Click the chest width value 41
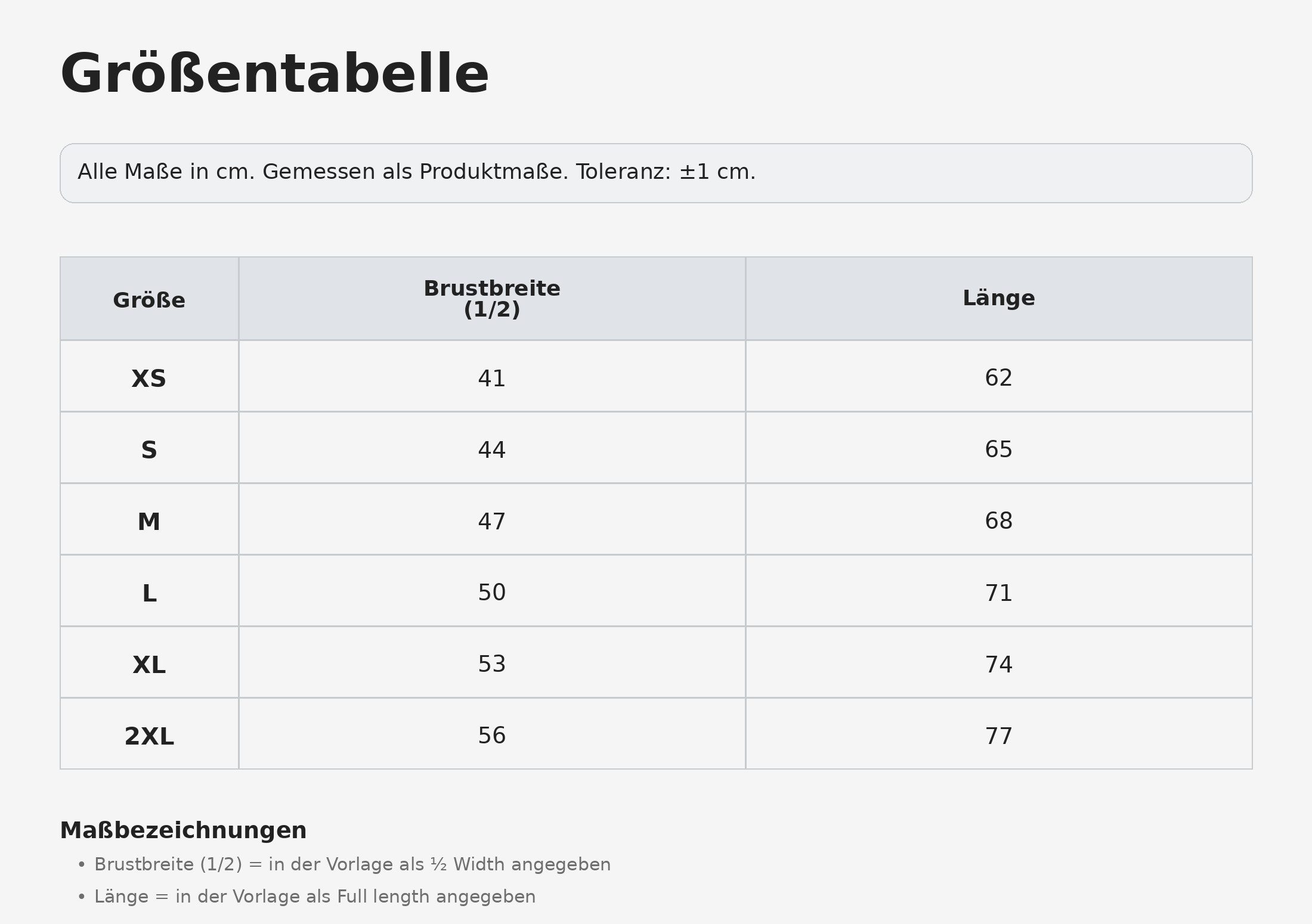 tap(492, 379)
